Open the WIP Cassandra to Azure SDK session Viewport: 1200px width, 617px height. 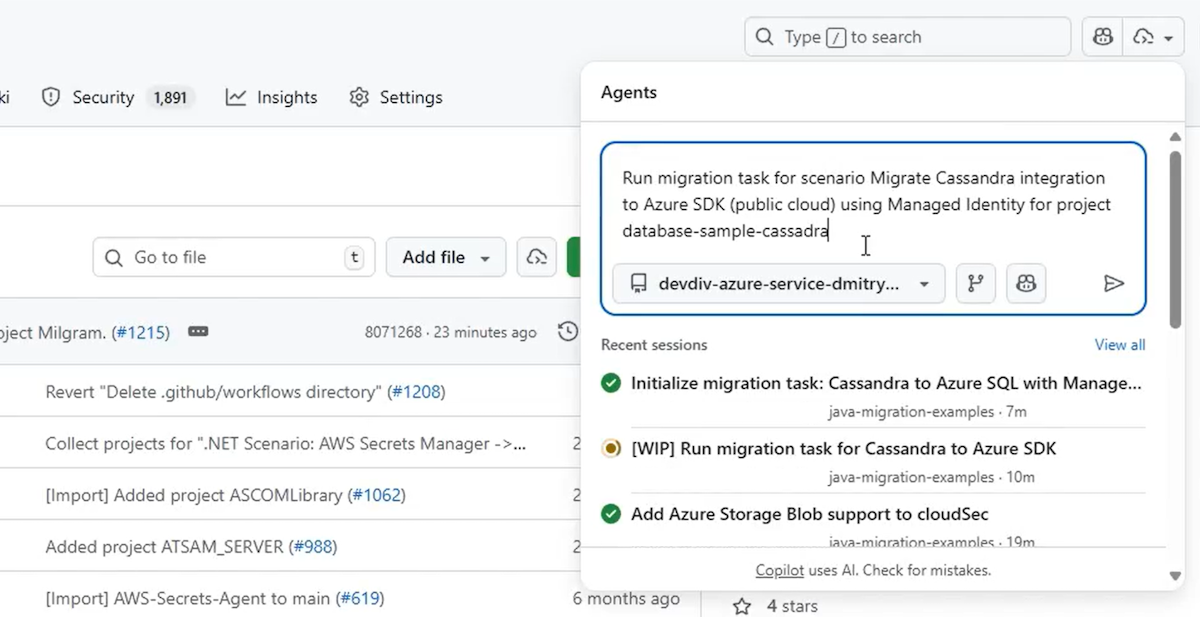pyautogui.click(x=843, y=449)
